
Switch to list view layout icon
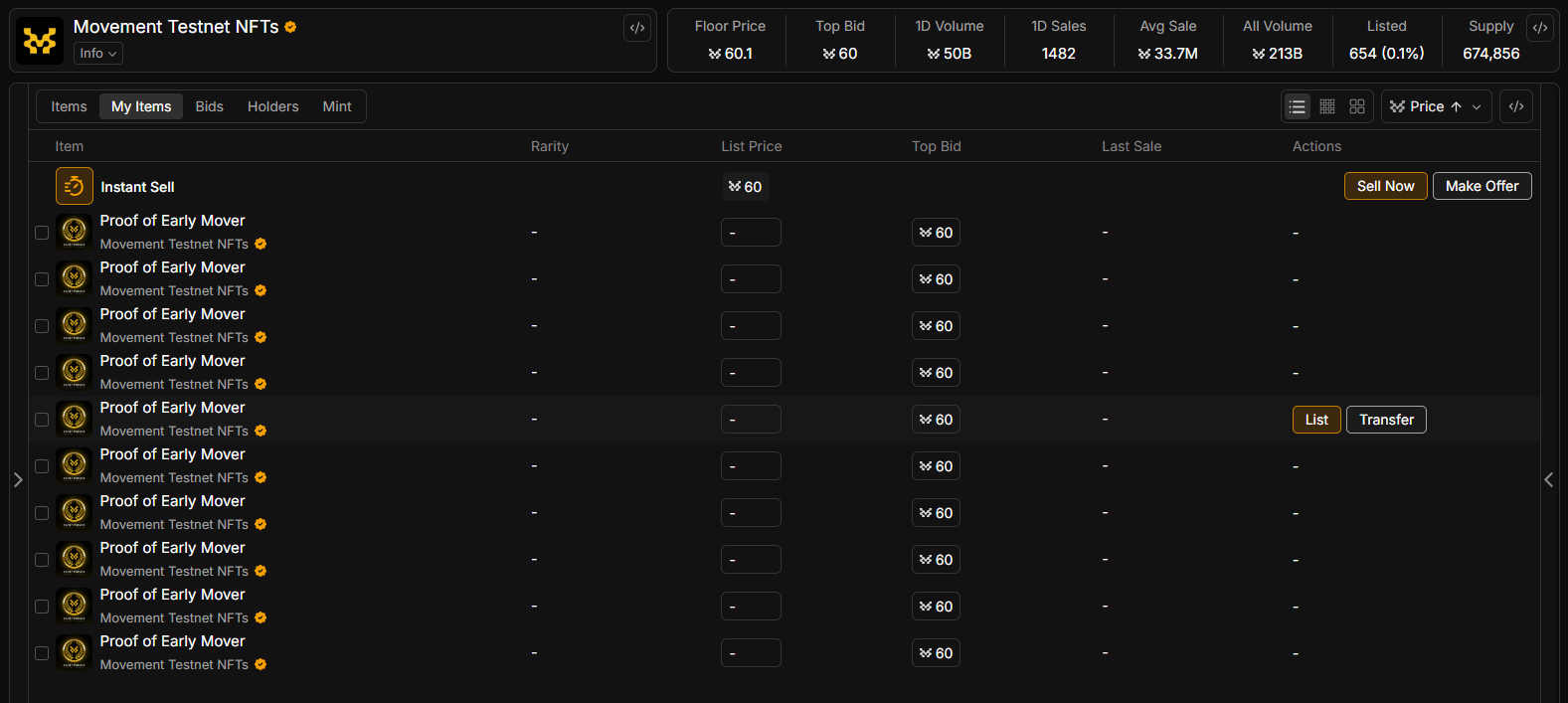(1297, 106)
